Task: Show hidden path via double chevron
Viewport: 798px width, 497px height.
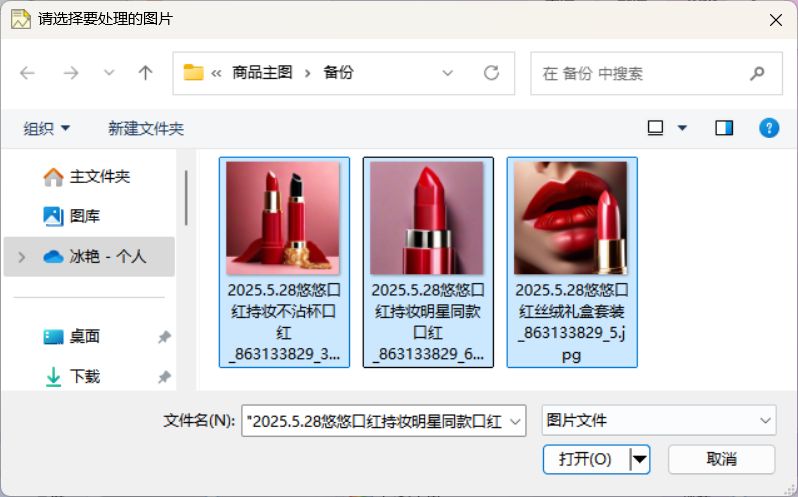Action: 216,73
